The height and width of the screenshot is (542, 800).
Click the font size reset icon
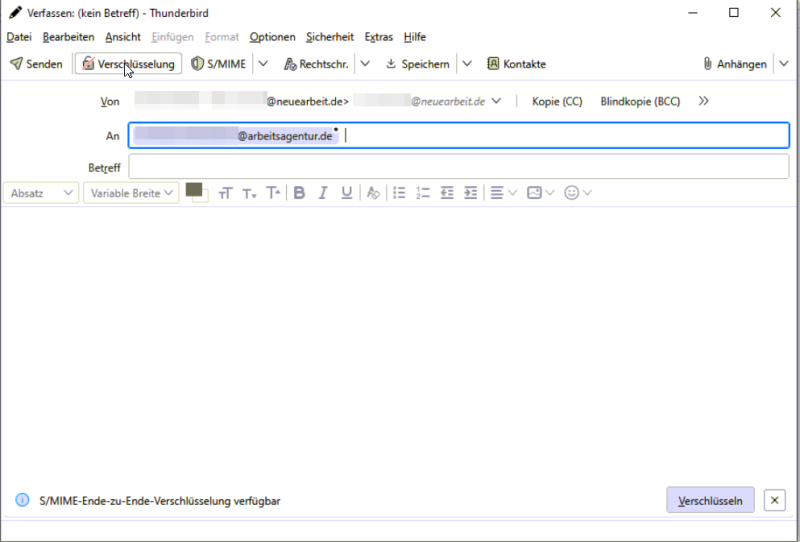[x=225, y=193]
